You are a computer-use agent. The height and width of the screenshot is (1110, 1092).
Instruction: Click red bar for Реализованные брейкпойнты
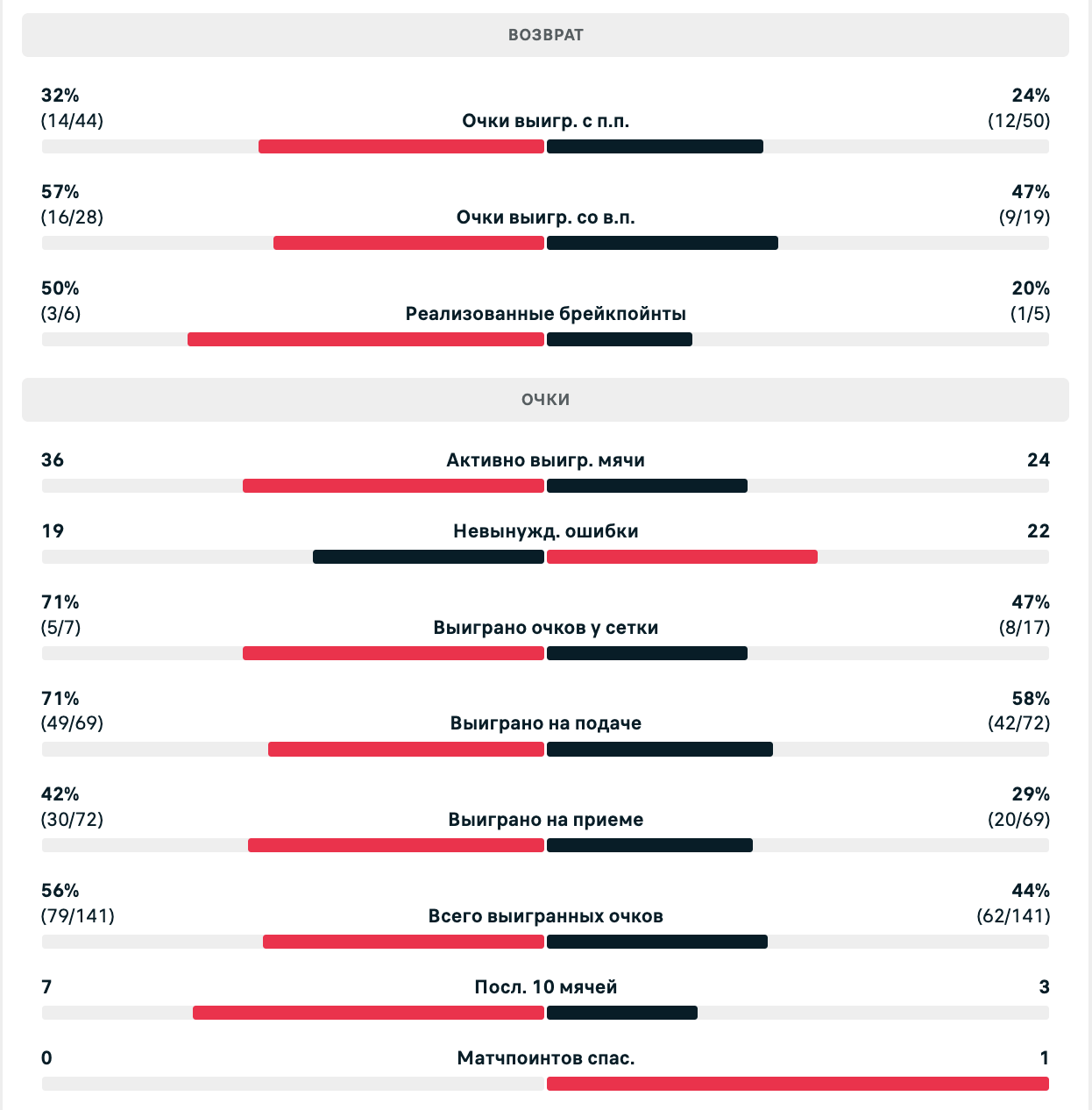365,339
